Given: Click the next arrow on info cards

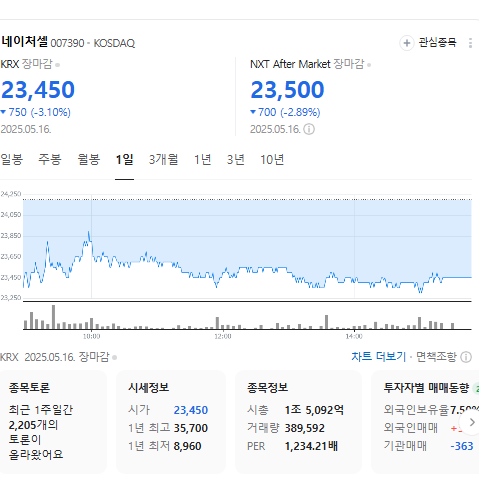Looking at the screenshot, I should 472,422.
